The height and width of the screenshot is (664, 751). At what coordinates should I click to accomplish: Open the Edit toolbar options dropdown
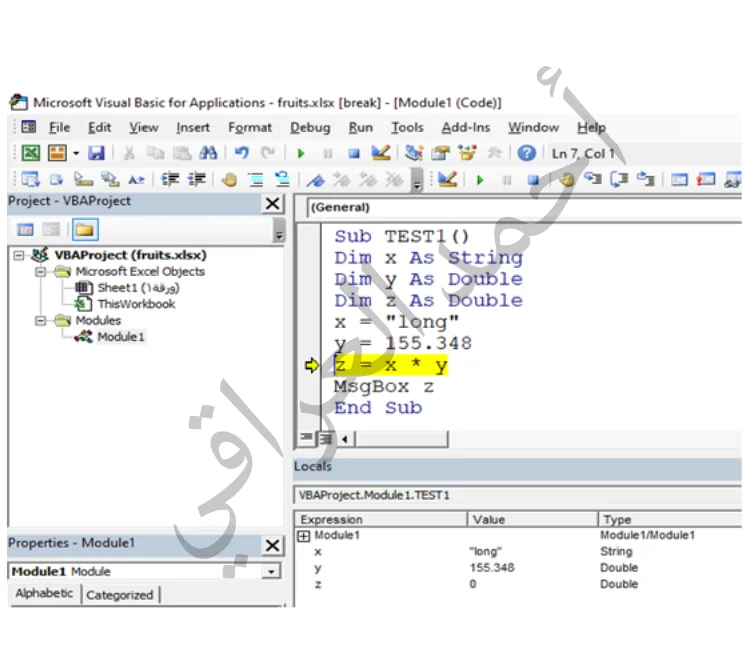tap(417, 181)
